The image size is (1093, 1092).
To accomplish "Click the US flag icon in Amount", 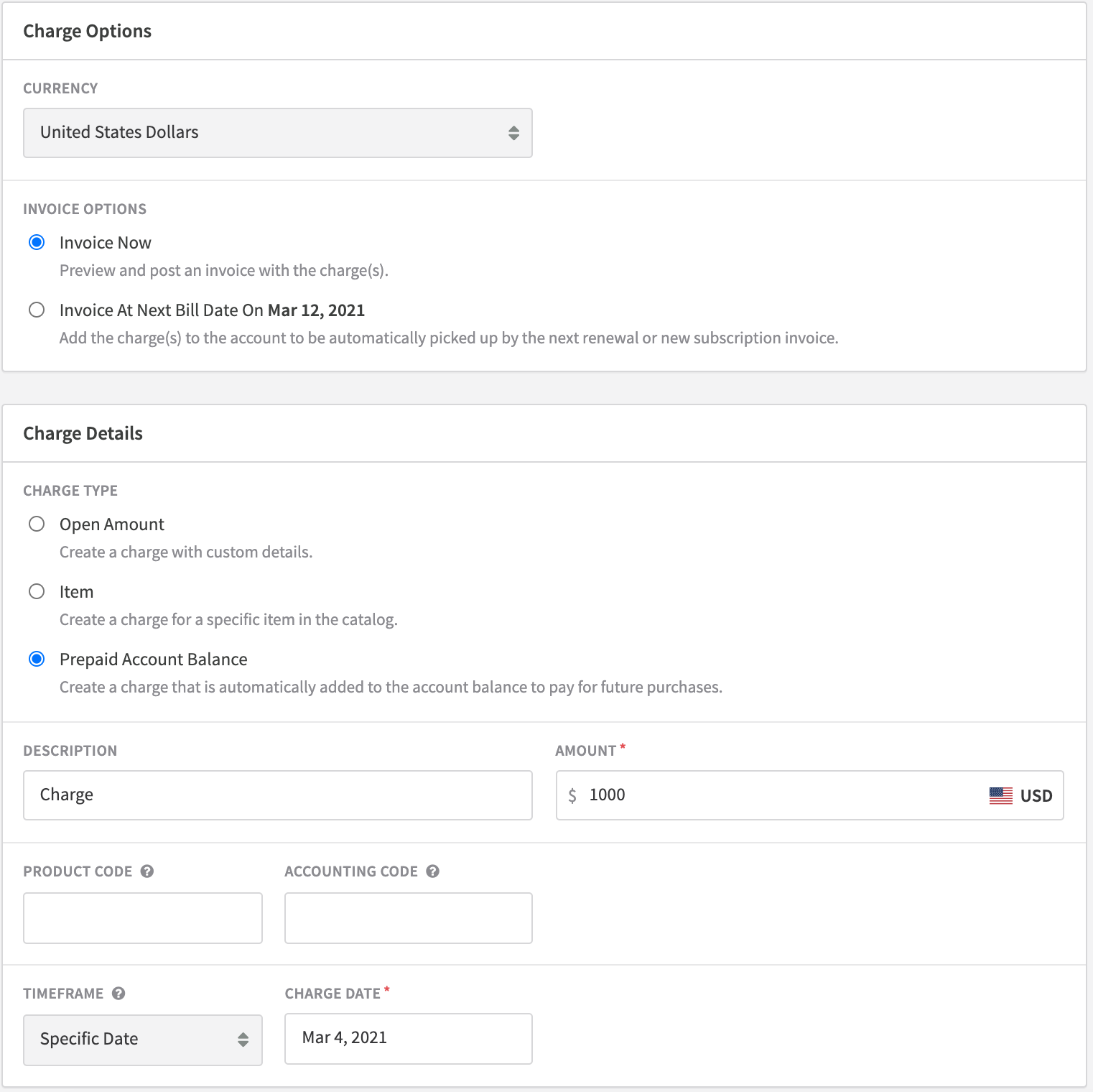I will click(1000, 795).
